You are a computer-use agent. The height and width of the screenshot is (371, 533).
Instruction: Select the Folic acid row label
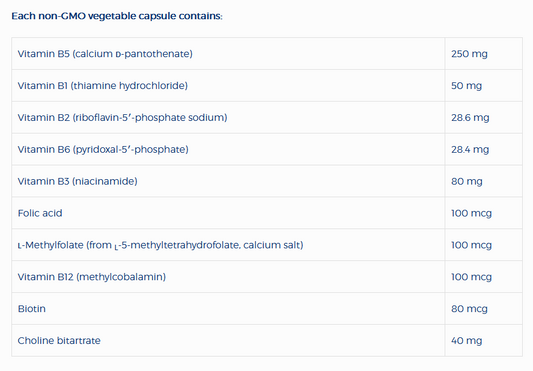point(40,213)
